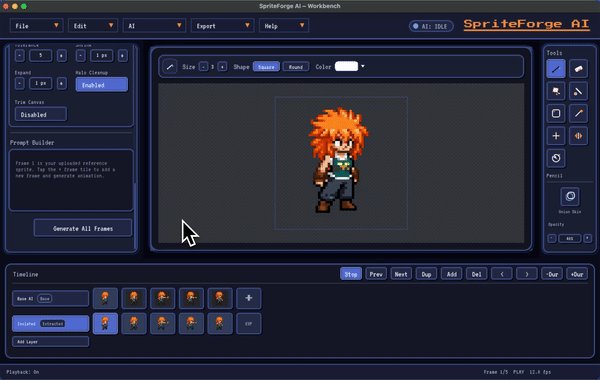Viewport: 600px width, 380px height.
Task: Click the SpriteForge AI logo link
Action: pos(527,24)
